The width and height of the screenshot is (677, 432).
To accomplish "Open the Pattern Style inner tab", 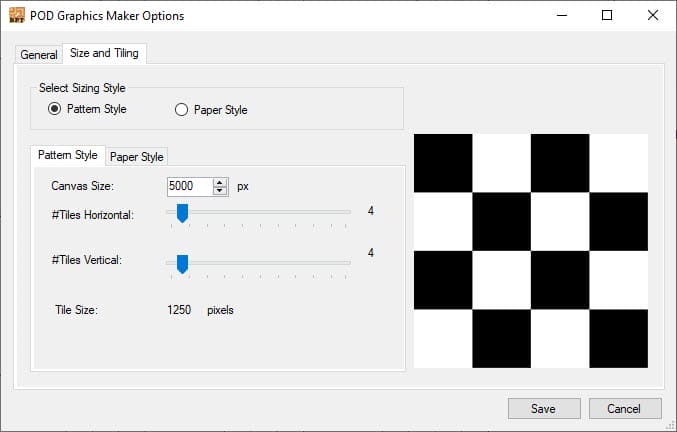I will 67,155.
